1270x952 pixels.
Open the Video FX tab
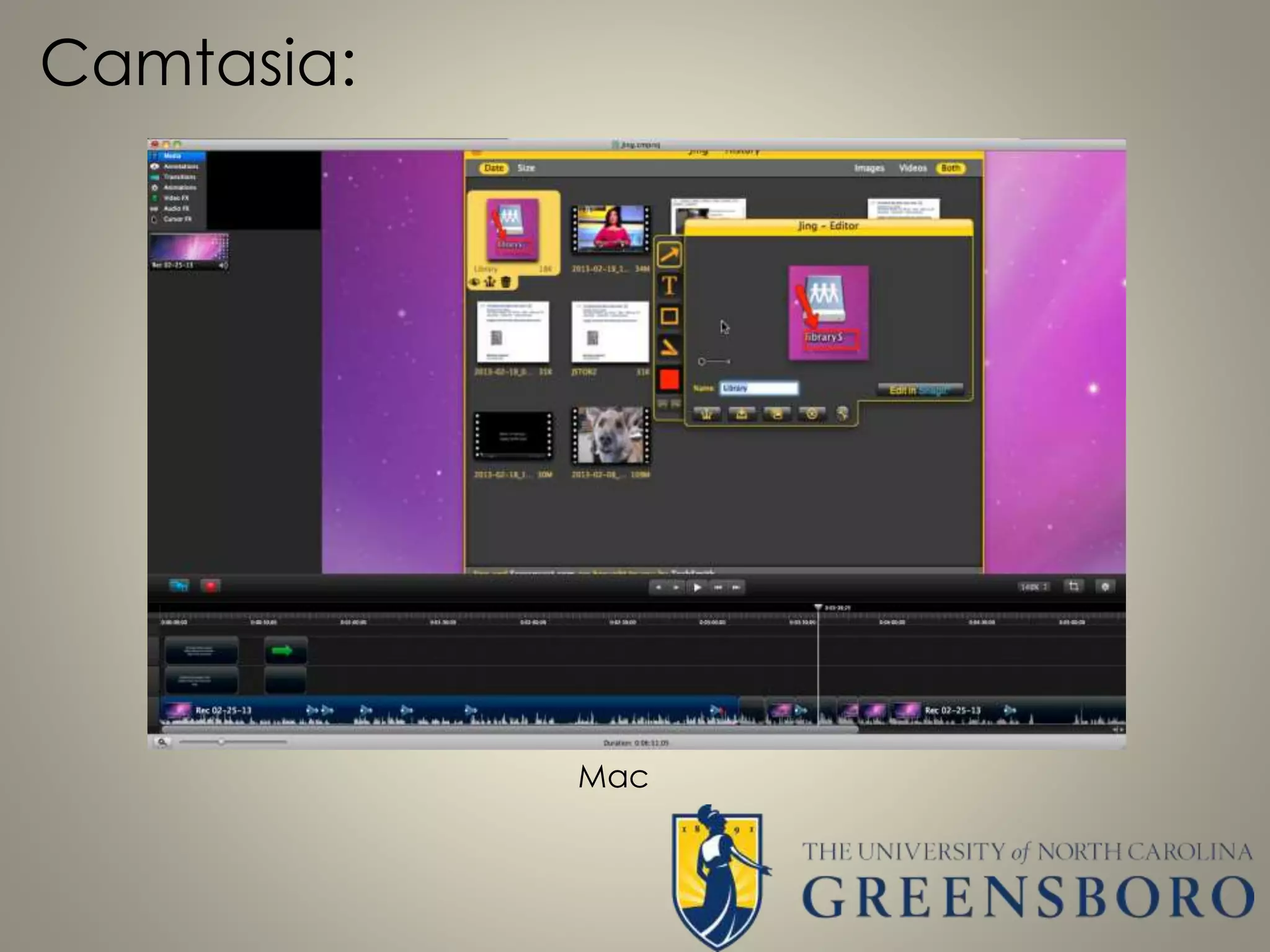click(x=177, y=198)
